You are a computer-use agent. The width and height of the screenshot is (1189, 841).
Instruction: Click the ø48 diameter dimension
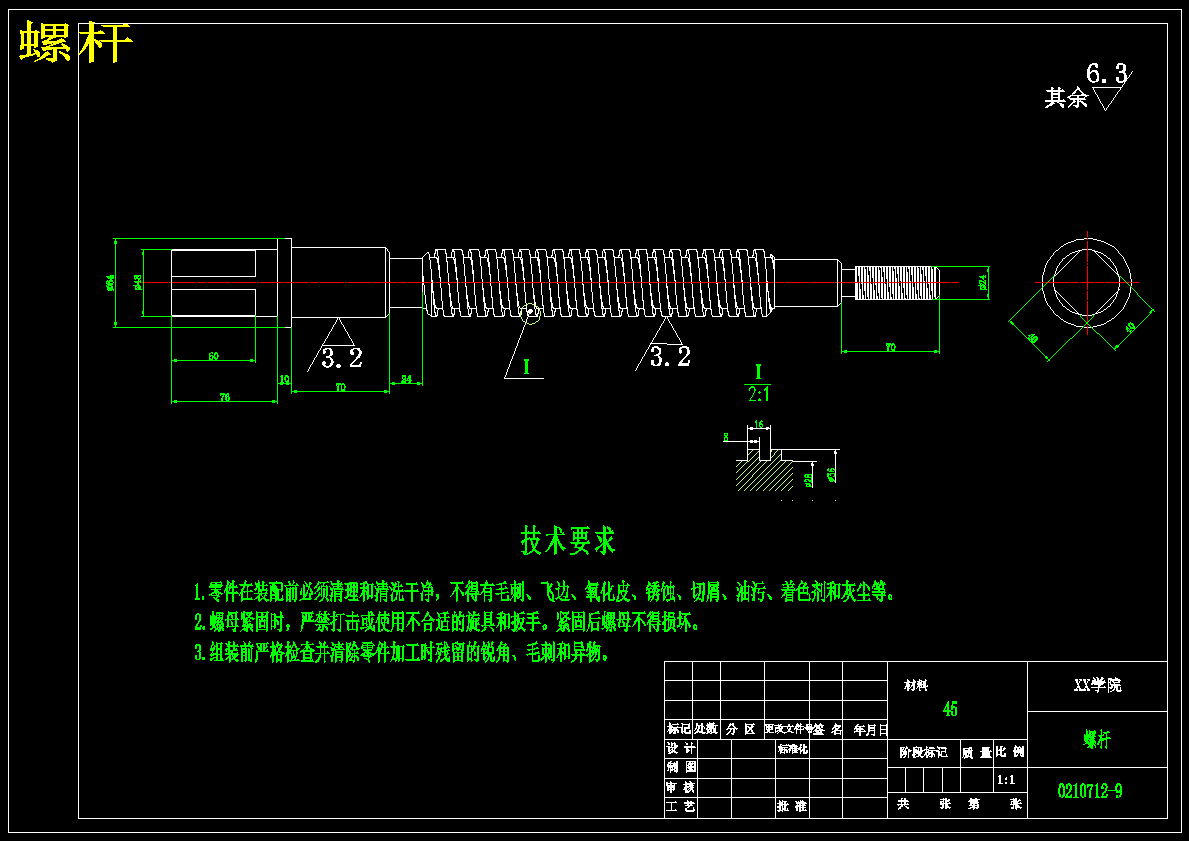point(138,281)
